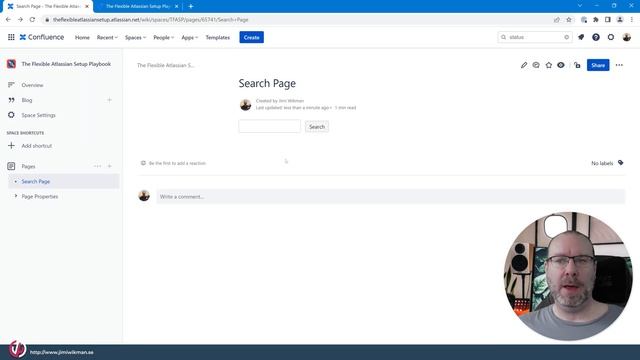Click the author avatar below title

coord(245,104)
